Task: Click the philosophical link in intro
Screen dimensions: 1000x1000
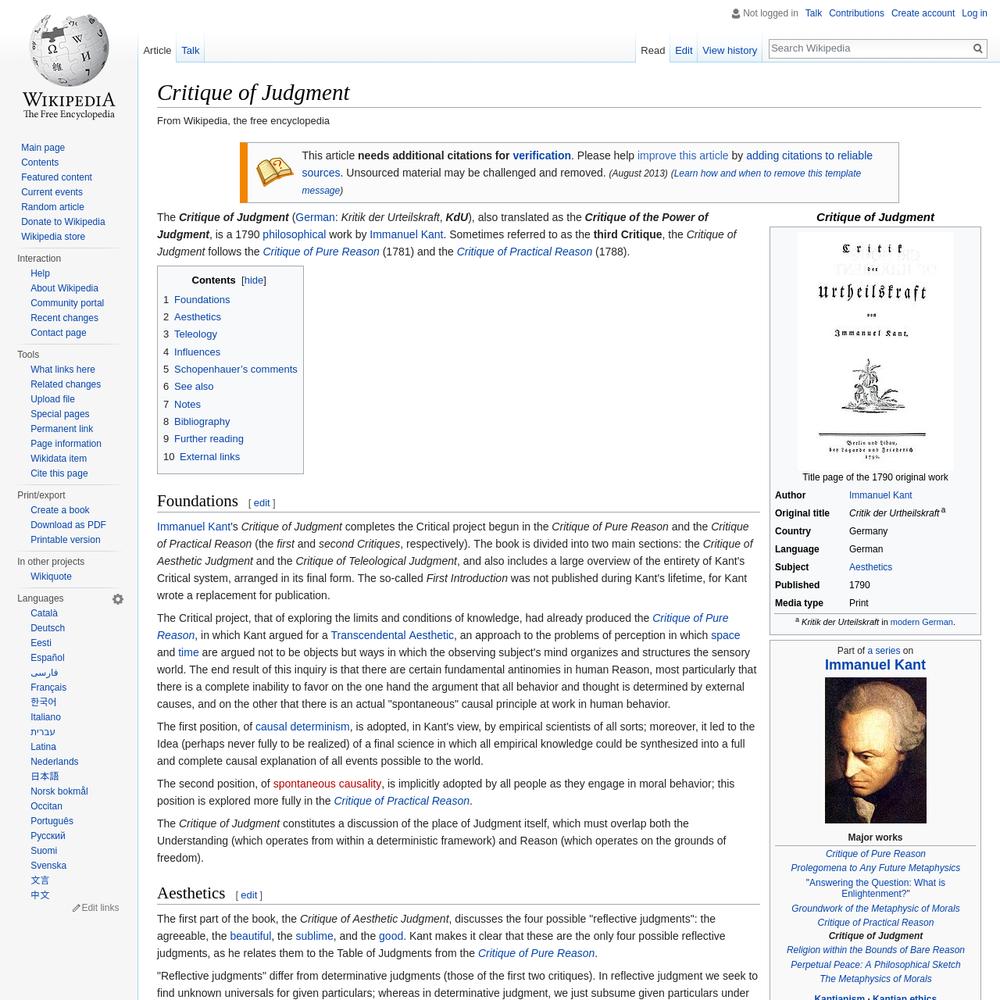Action: tap(294, 235)
